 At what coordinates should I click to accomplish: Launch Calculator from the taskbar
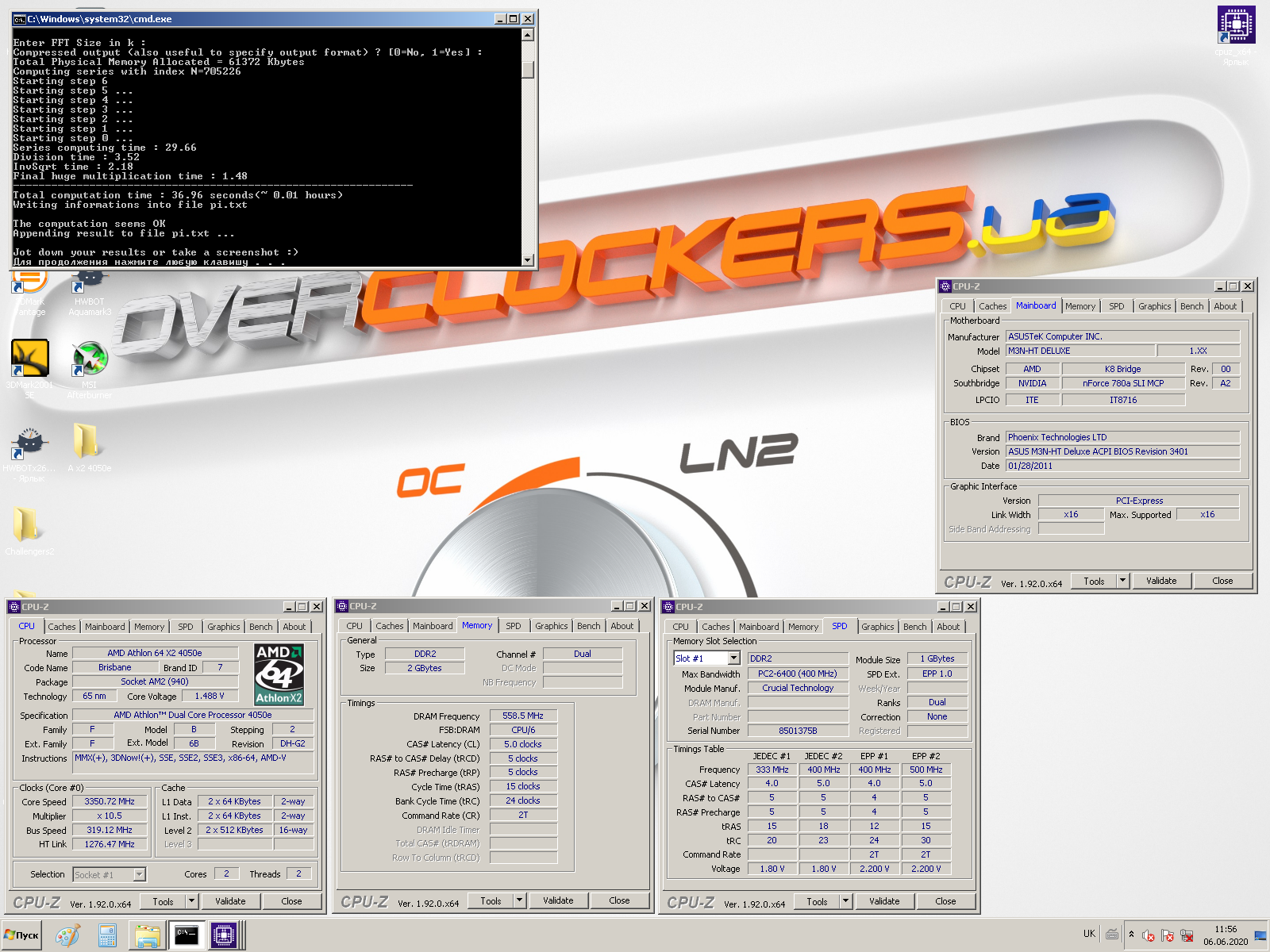(107, 936)
